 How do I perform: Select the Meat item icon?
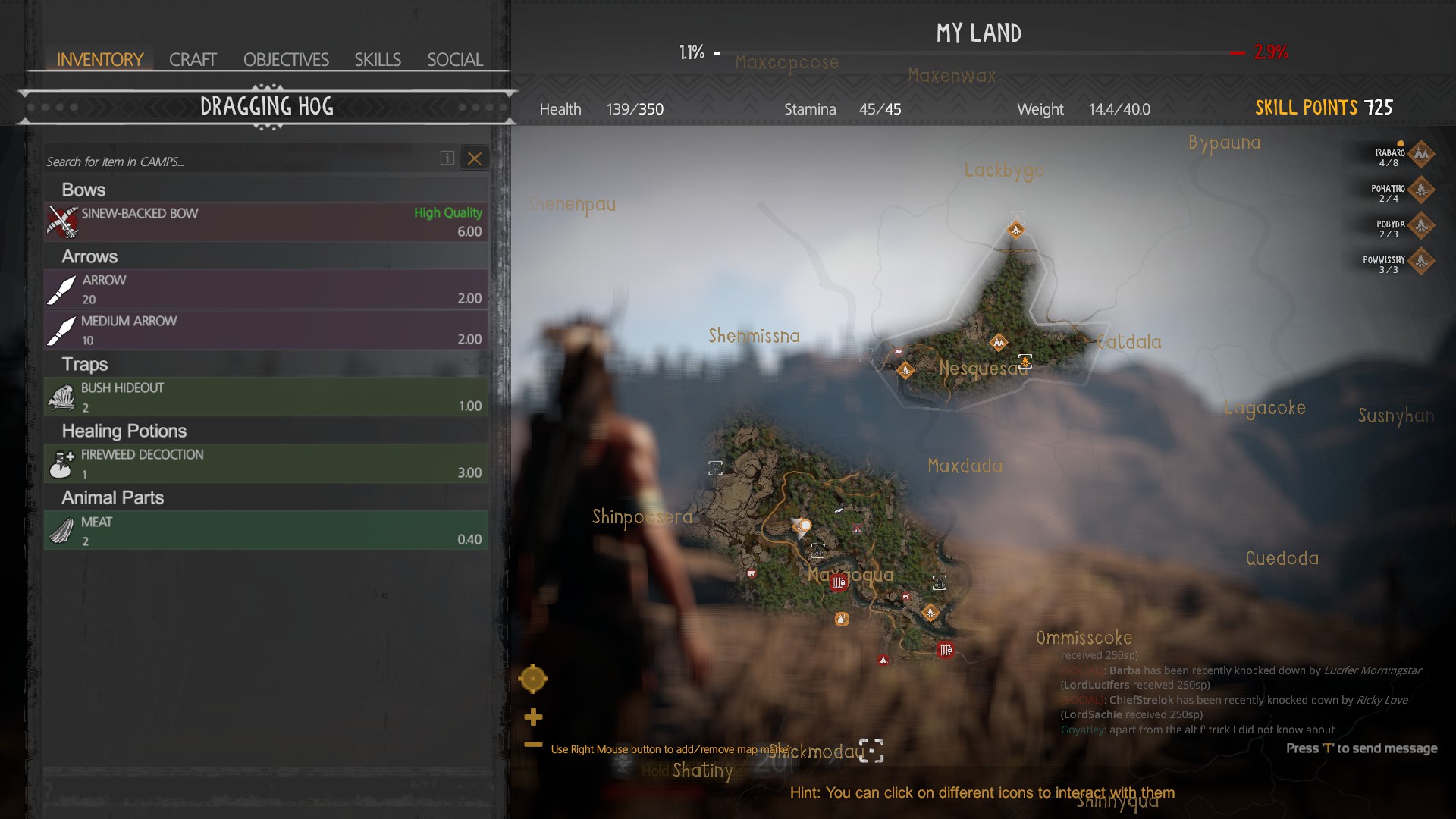pyautogui.click(x=61, y=531)
